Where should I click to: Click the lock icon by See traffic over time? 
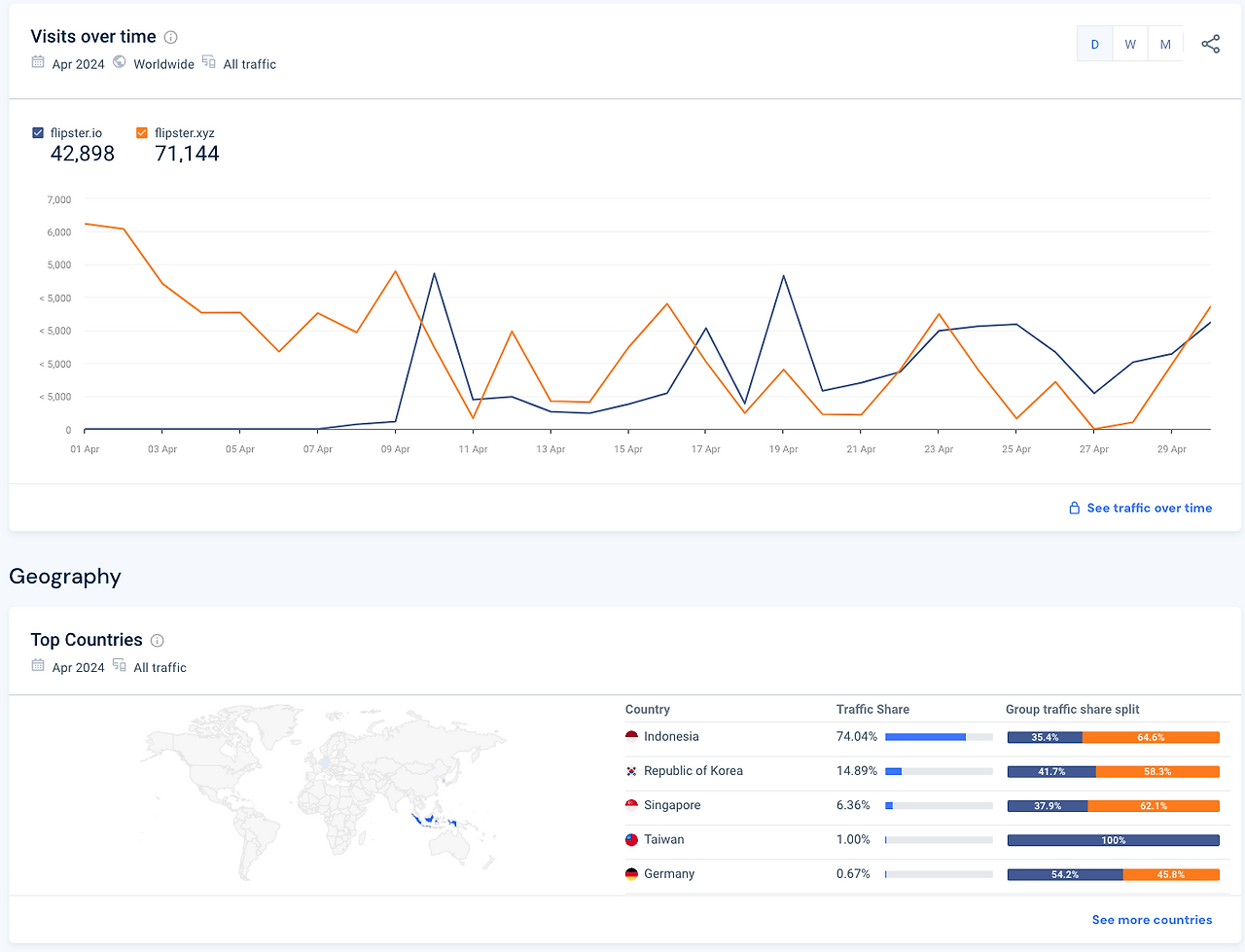point(1075,508)
